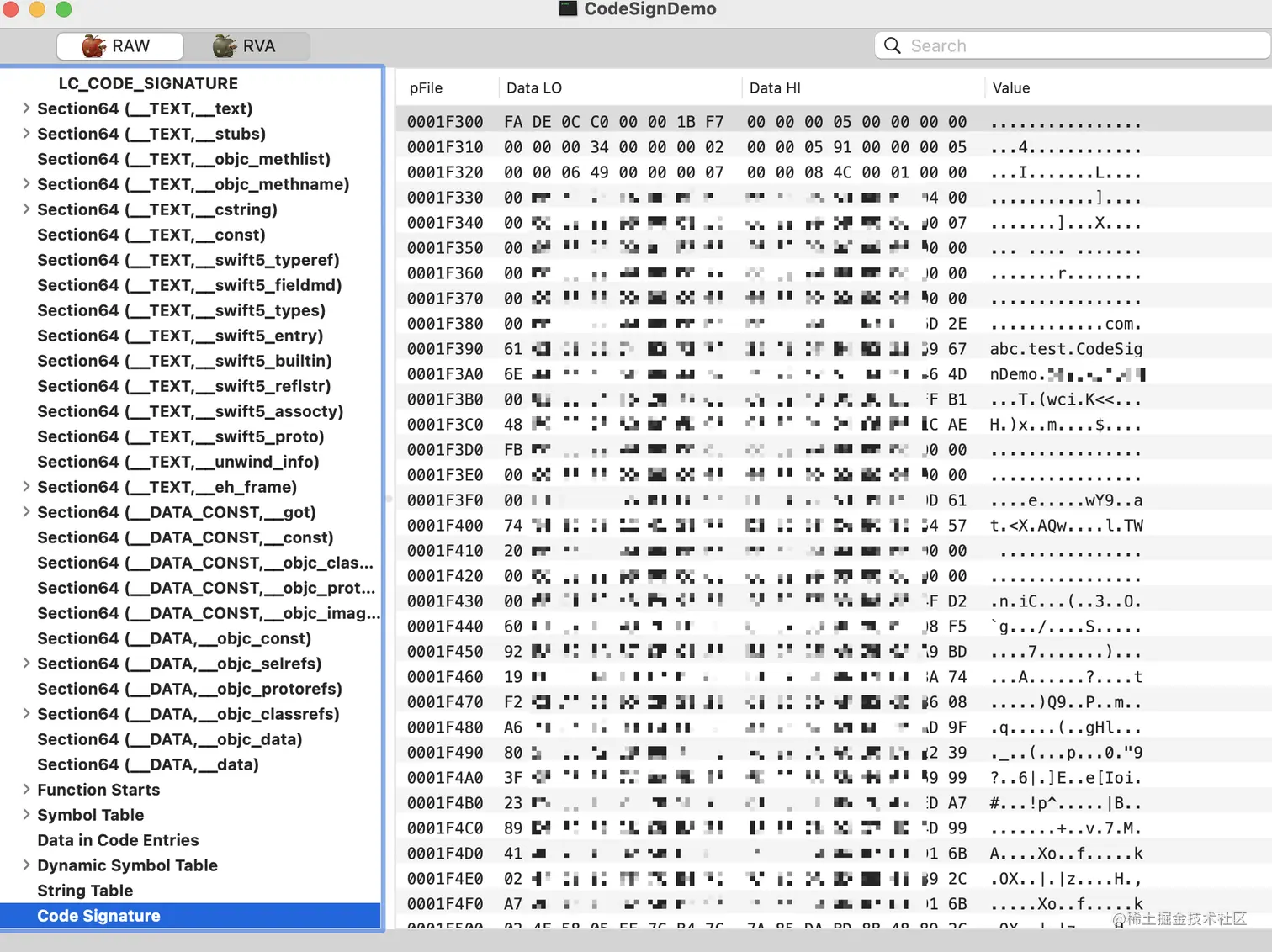1272x952 pixels.
Task: Click the magnifying glass search icon
Action: [893, 45]
